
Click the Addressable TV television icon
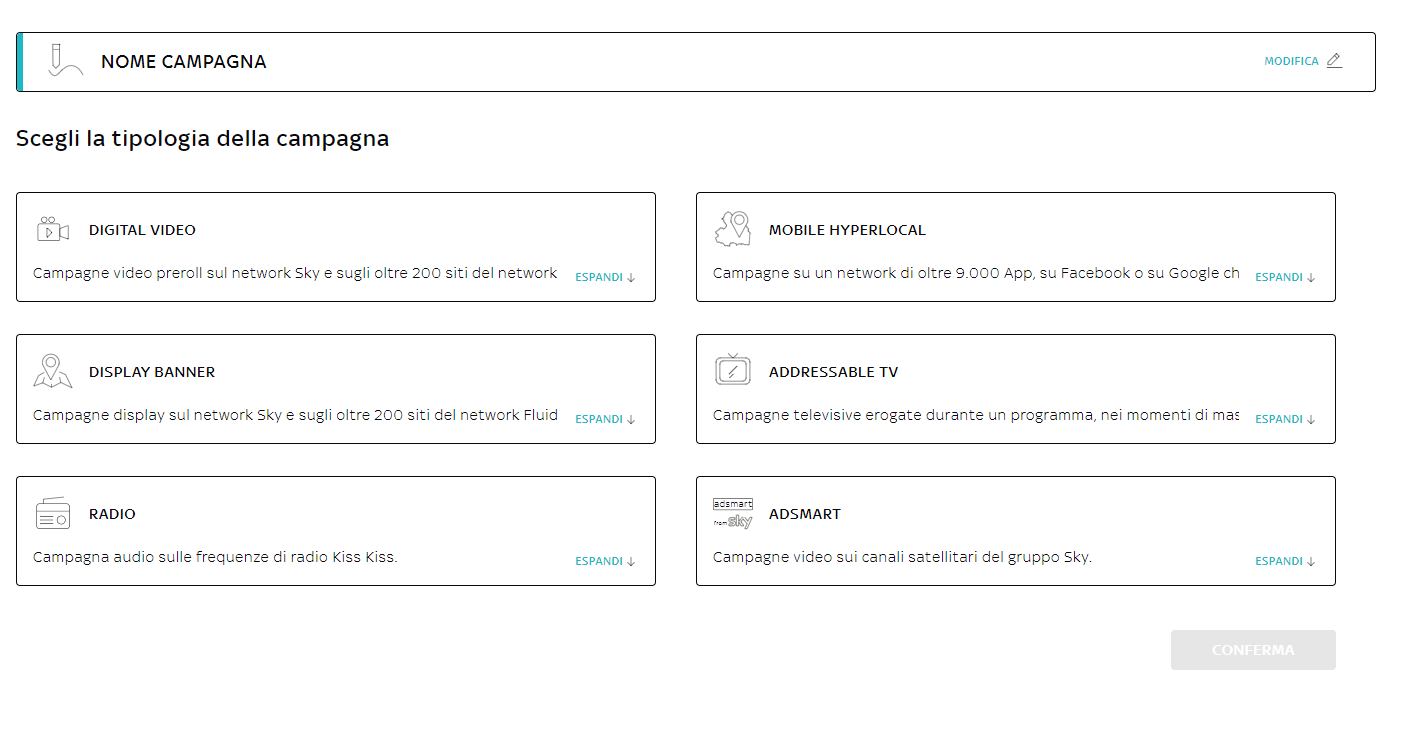pyautogui.click(x=733, y=370)
